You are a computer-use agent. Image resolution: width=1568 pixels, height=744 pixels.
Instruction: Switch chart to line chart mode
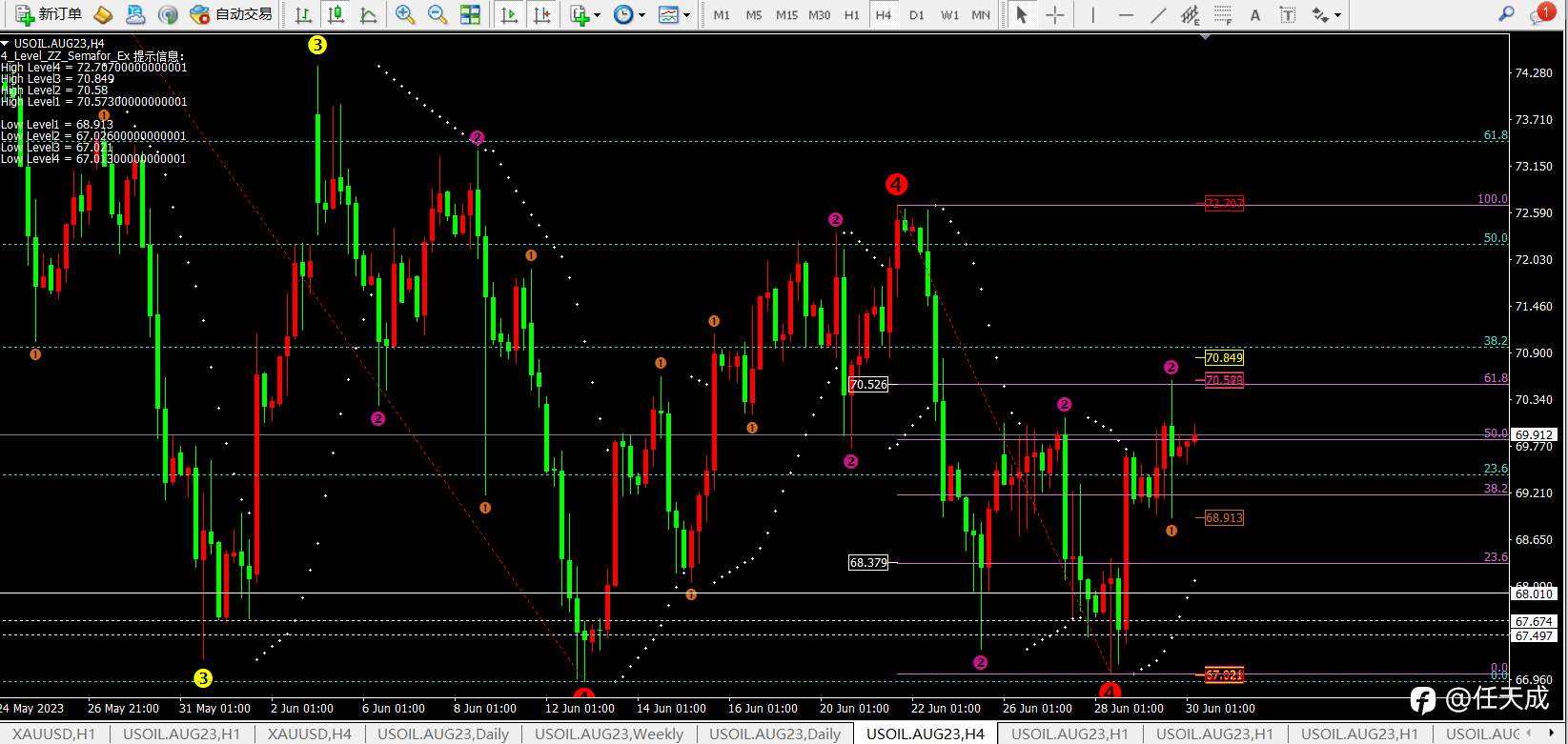[x=368, y=14]
